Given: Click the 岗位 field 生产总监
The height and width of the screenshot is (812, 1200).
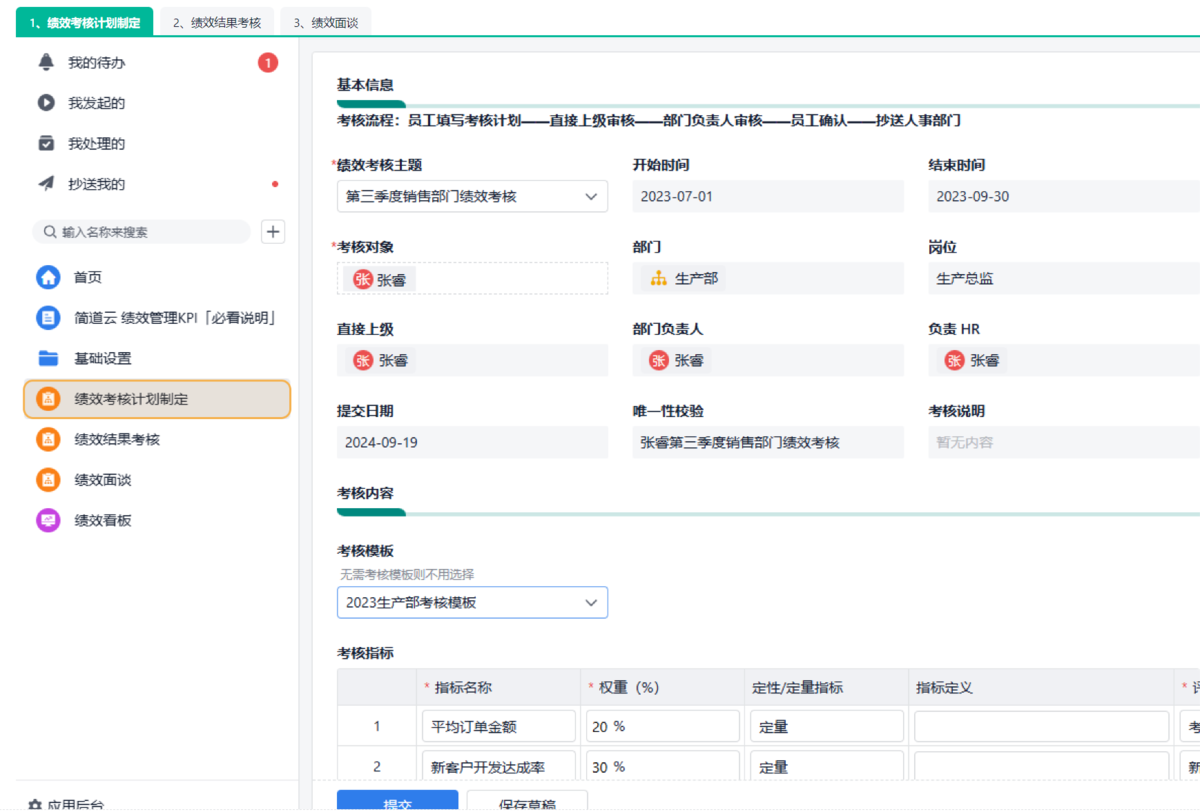Looking at the screenshot, I should tap(1064, 279).
